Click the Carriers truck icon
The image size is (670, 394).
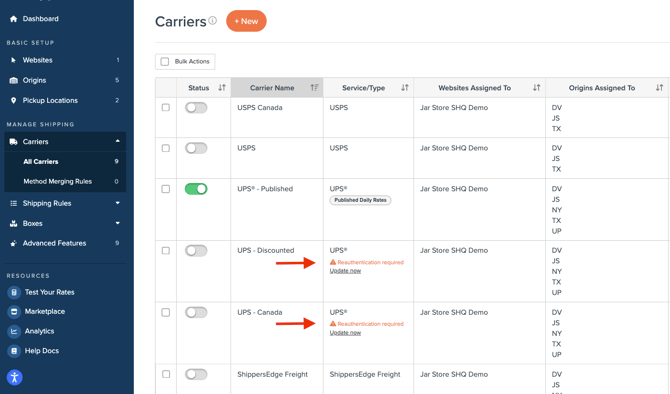(13, 142)
